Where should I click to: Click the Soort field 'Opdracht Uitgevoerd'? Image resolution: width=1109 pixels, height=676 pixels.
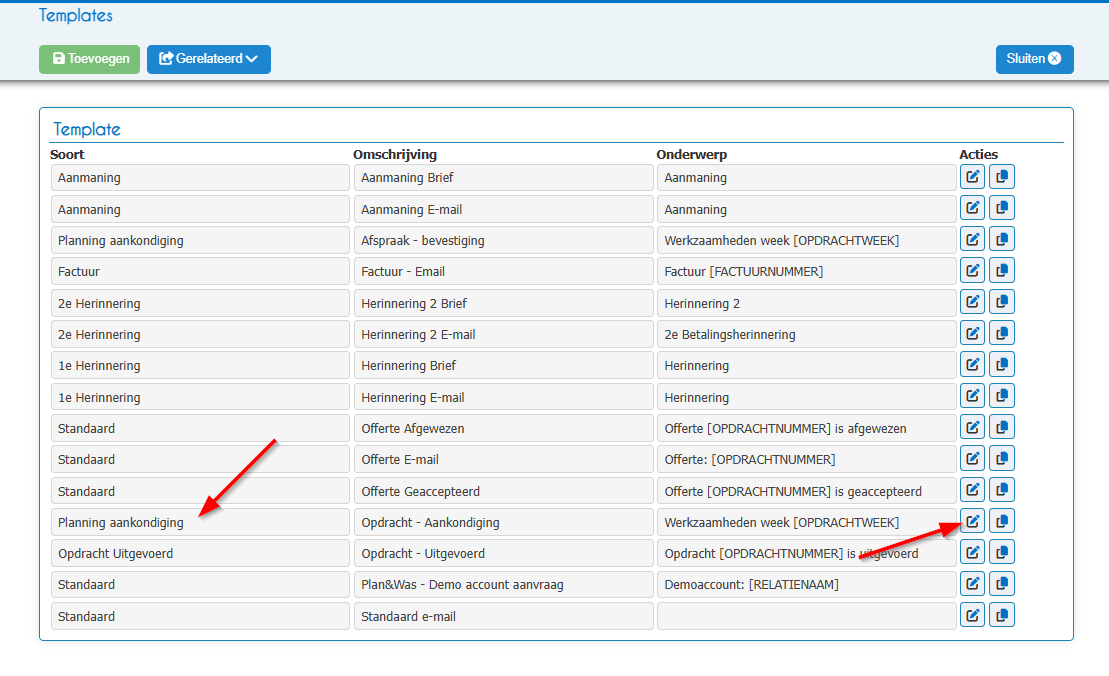pos(200,554)
